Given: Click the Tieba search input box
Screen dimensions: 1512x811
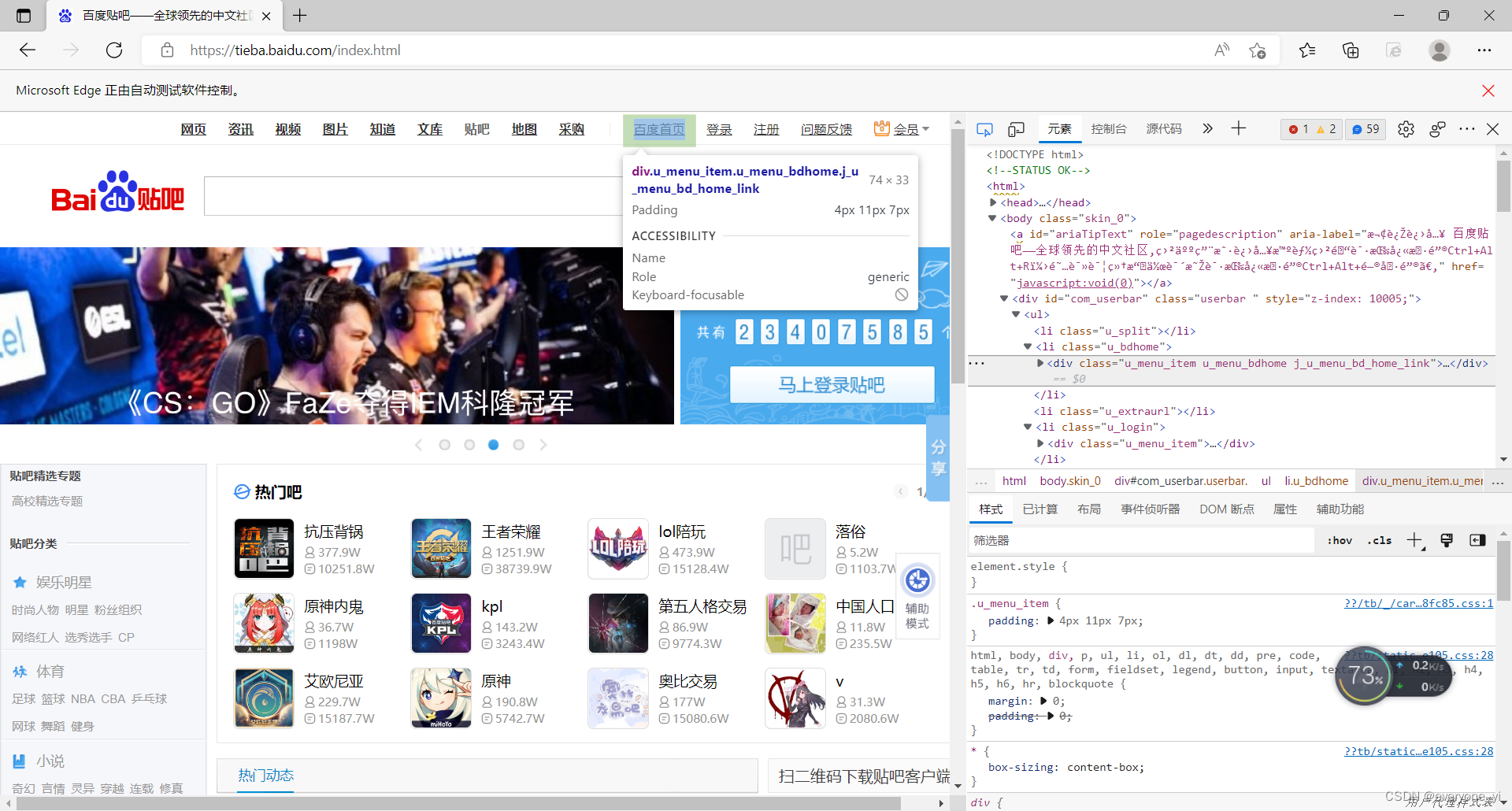Looking at the screenshot, I should (x=413, y=196).
